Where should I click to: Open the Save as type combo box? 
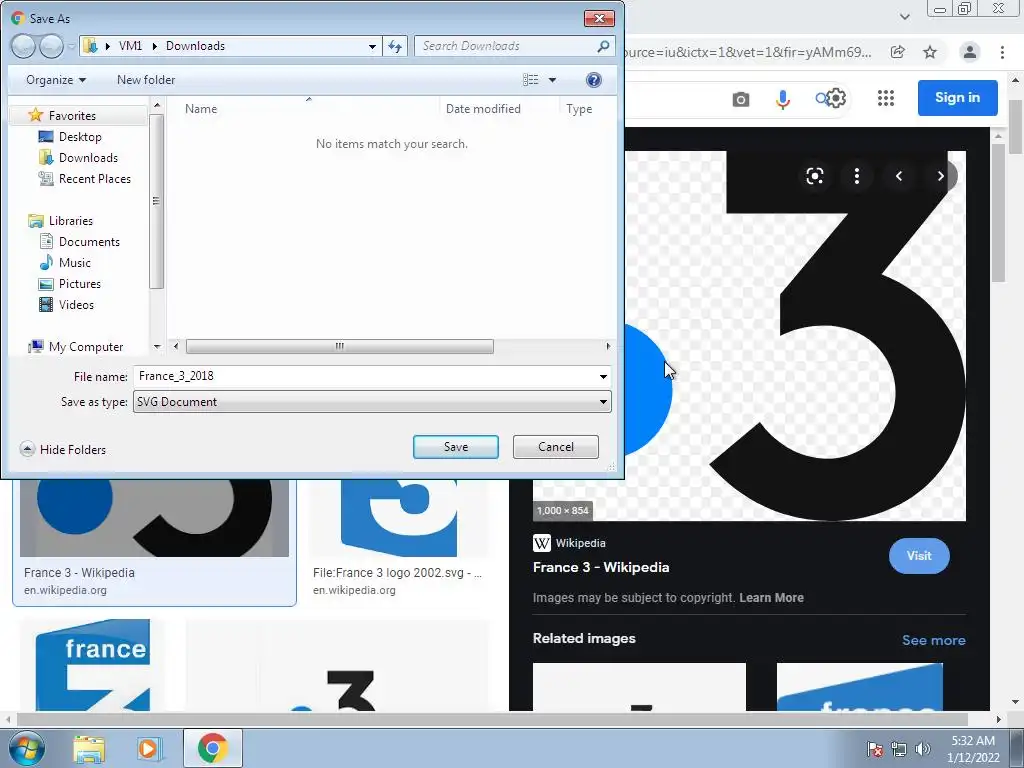(x=372, y=402)
